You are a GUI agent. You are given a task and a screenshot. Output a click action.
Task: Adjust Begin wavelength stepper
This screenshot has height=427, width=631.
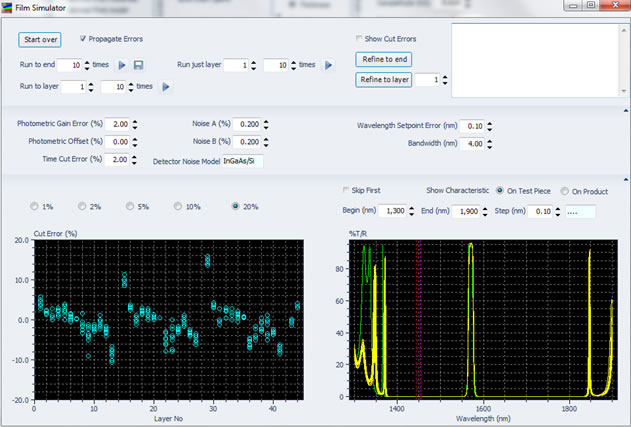(411, 211)
